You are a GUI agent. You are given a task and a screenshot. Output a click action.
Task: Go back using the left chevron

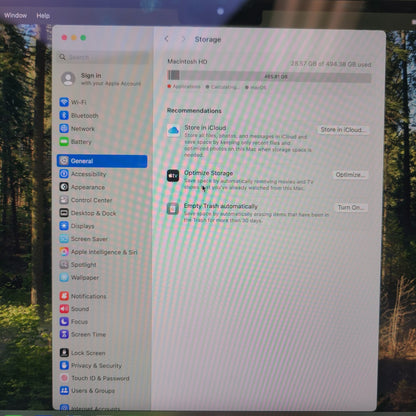tap(167, 39)
